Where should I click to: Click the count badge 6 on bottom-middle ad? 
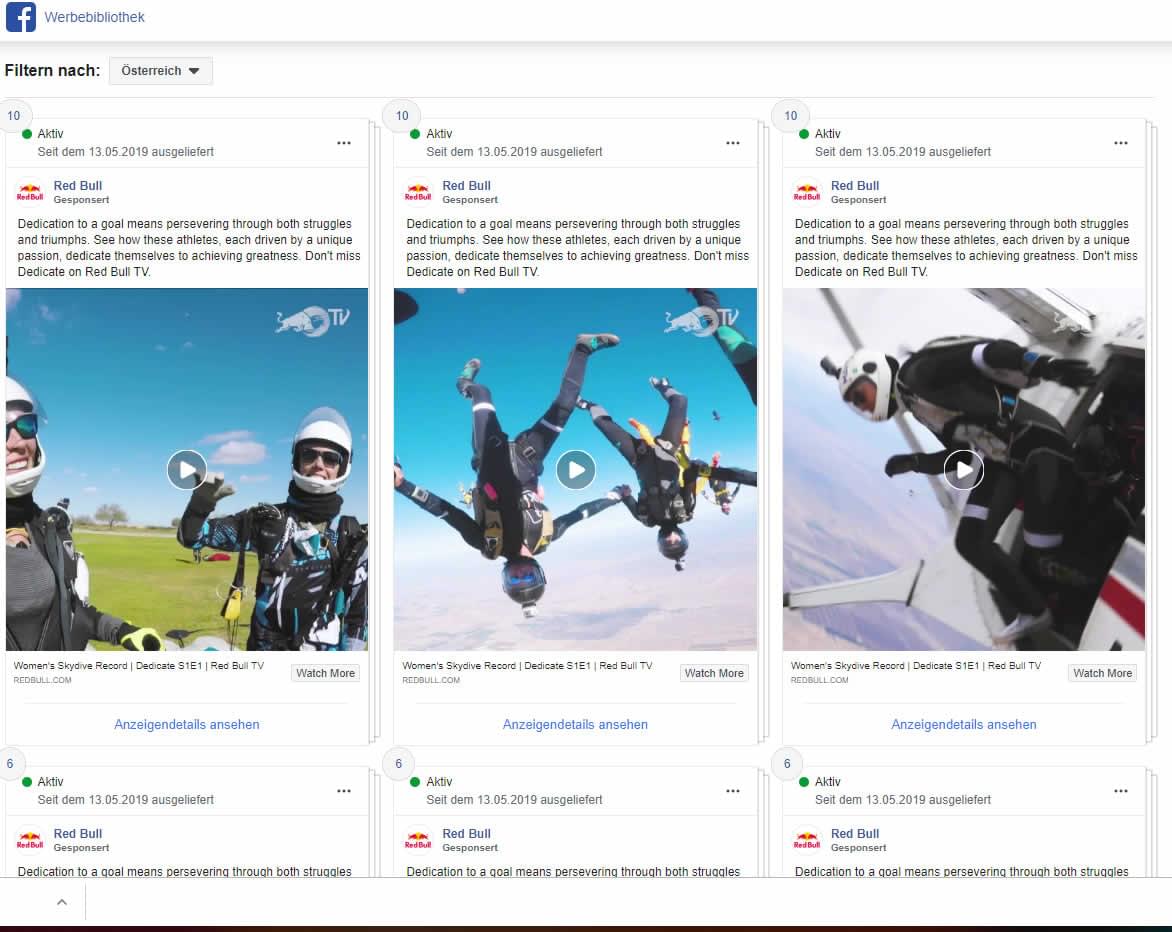[x=398, y=763]
